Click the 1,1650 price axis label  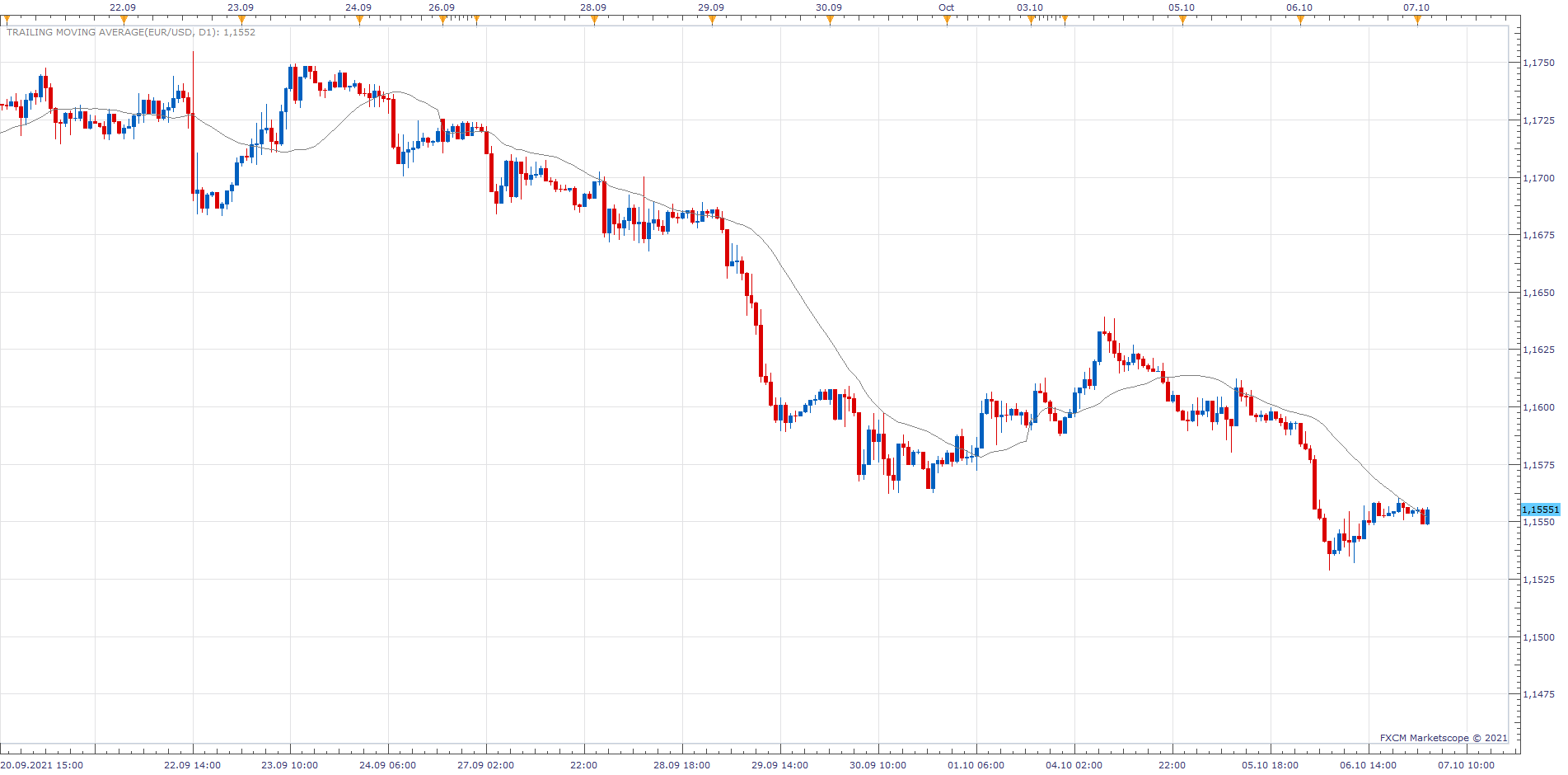click(x=1538, y=293)
